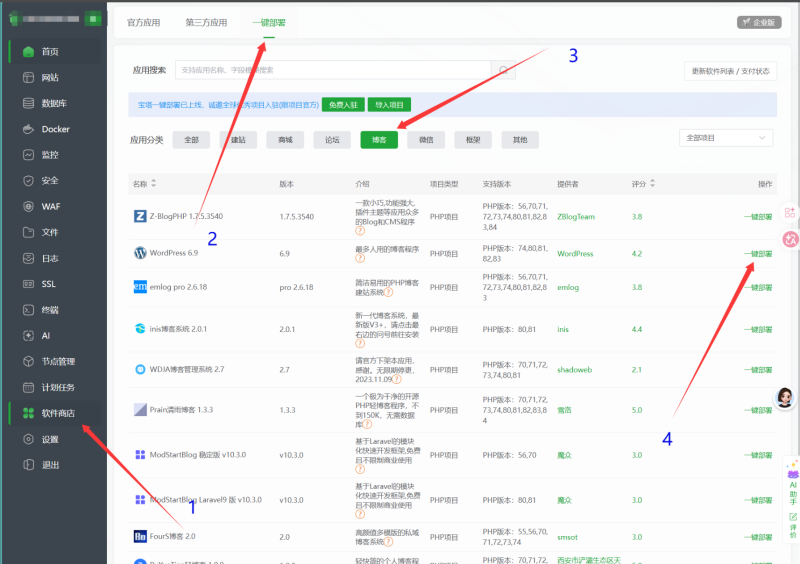
Task: Click the Z-BlogPHP logo icon
Action: coord(140,216)
